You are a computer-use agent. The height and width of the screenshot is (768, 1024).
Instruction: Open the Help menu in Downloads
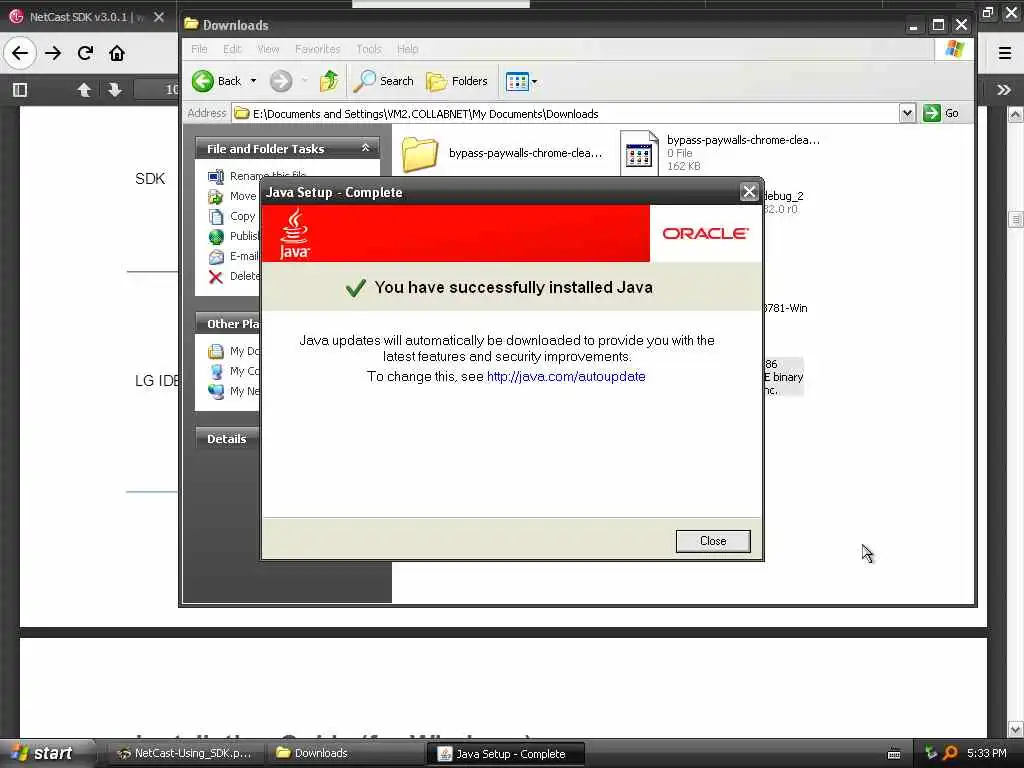tap(408, 49)
